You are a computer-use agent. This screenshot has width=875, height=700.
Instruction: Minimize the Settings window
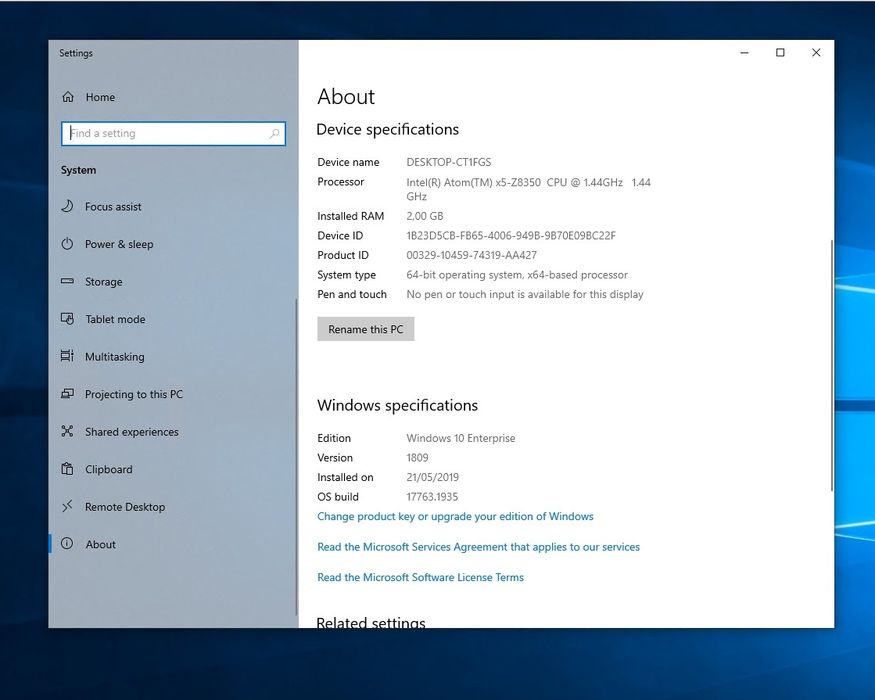pos(744,52)
